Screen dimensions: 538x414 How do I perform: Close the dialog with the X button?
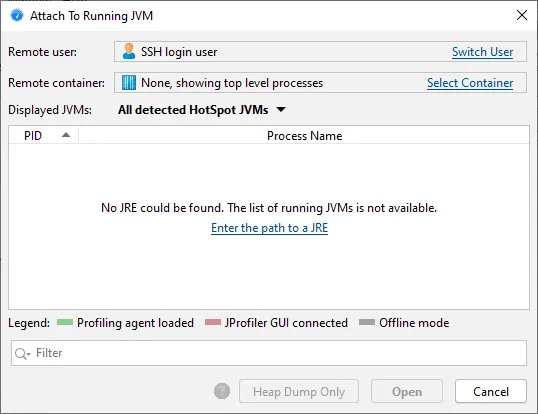tap(522, 15)
